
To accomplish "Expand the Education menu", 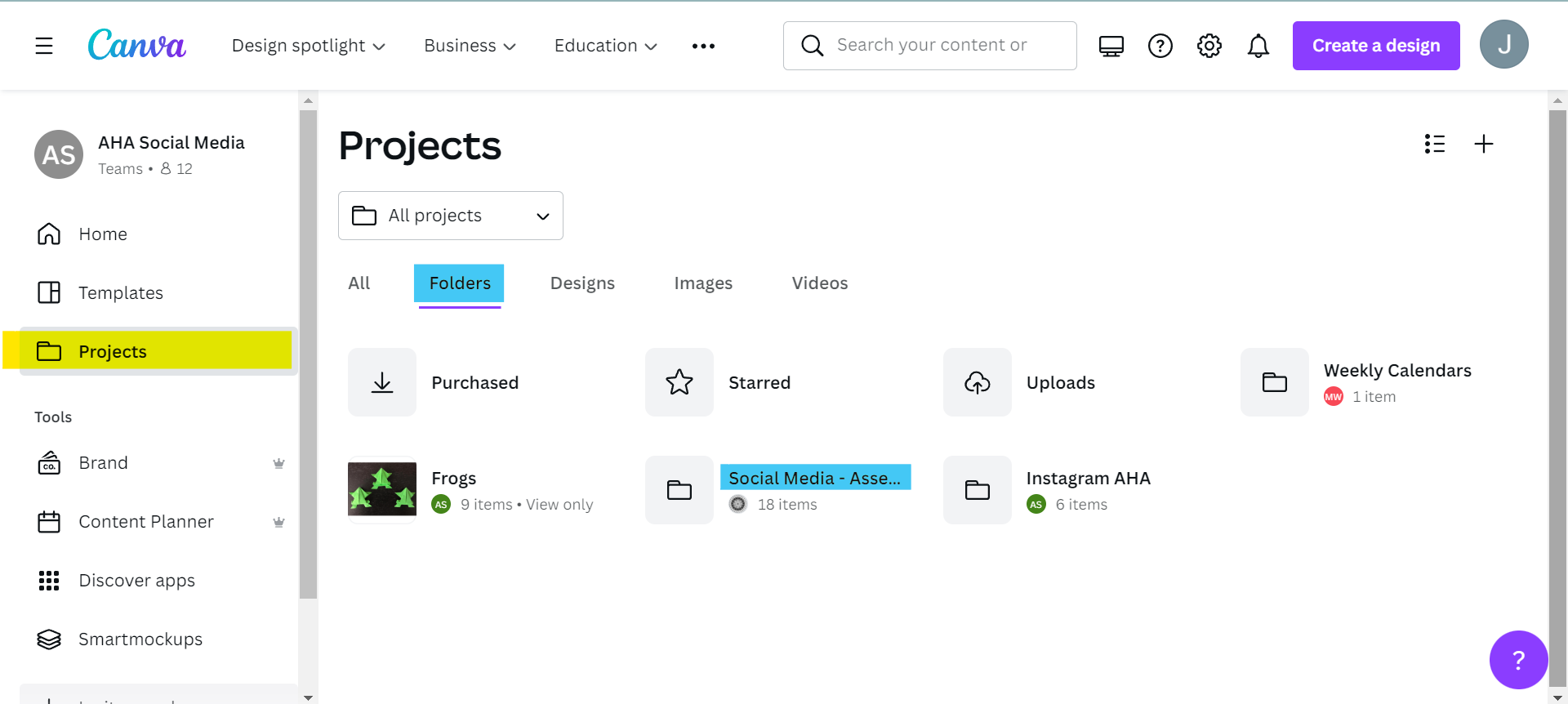I will 605,46.
